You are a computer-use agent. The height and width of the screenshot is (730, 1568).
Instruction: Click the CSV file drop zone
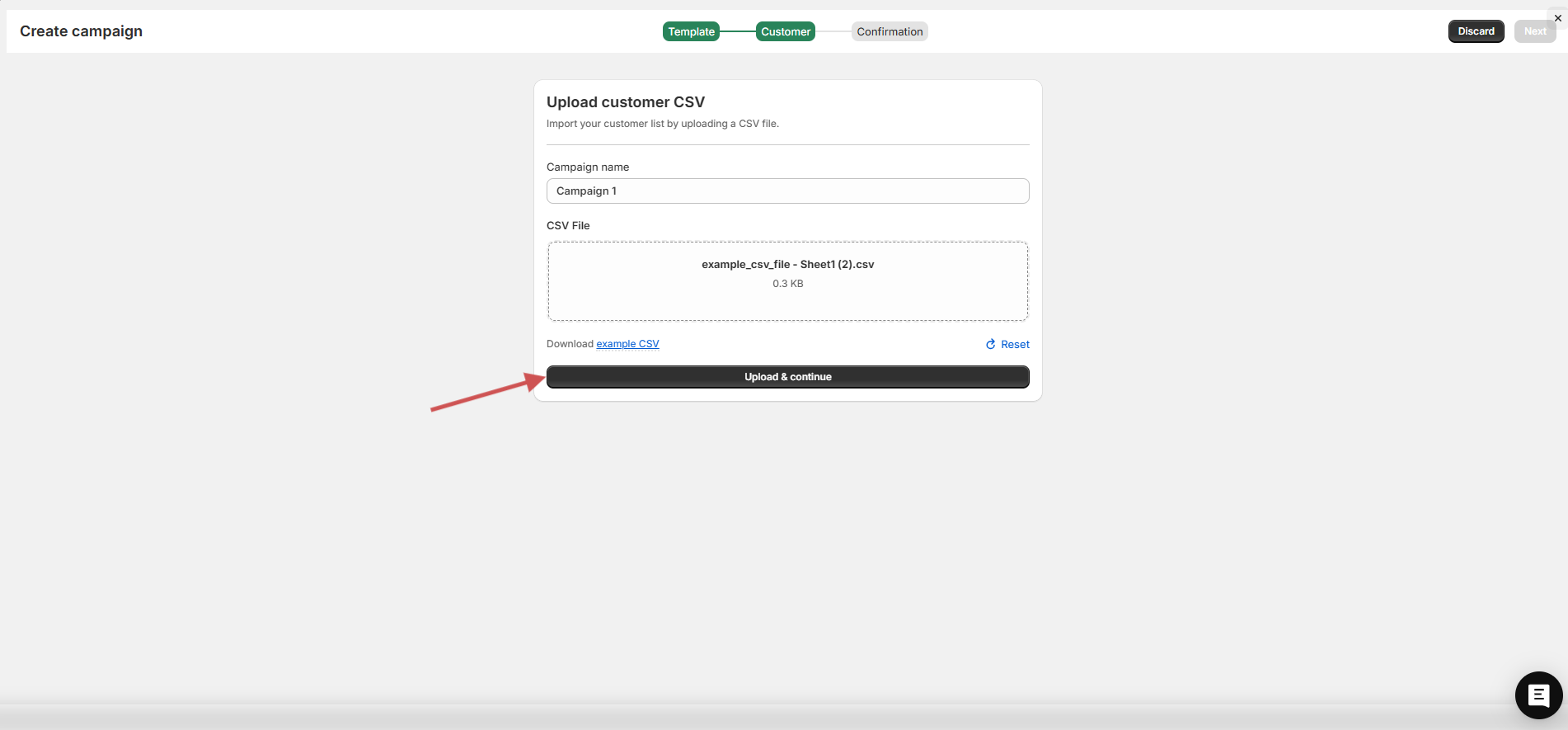pos(787,281)
